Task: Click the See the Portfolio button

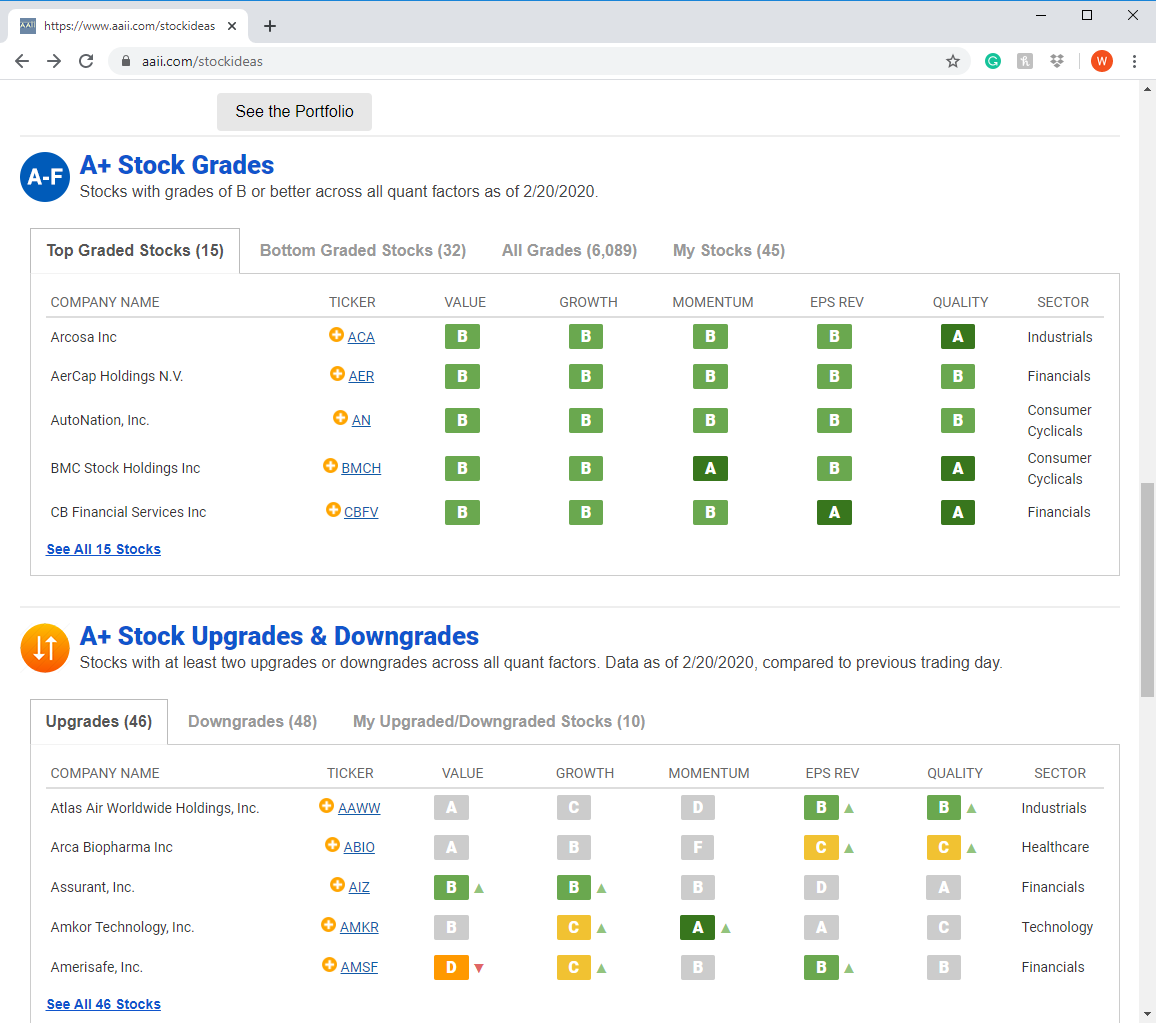Action: [x=294, y=111]
